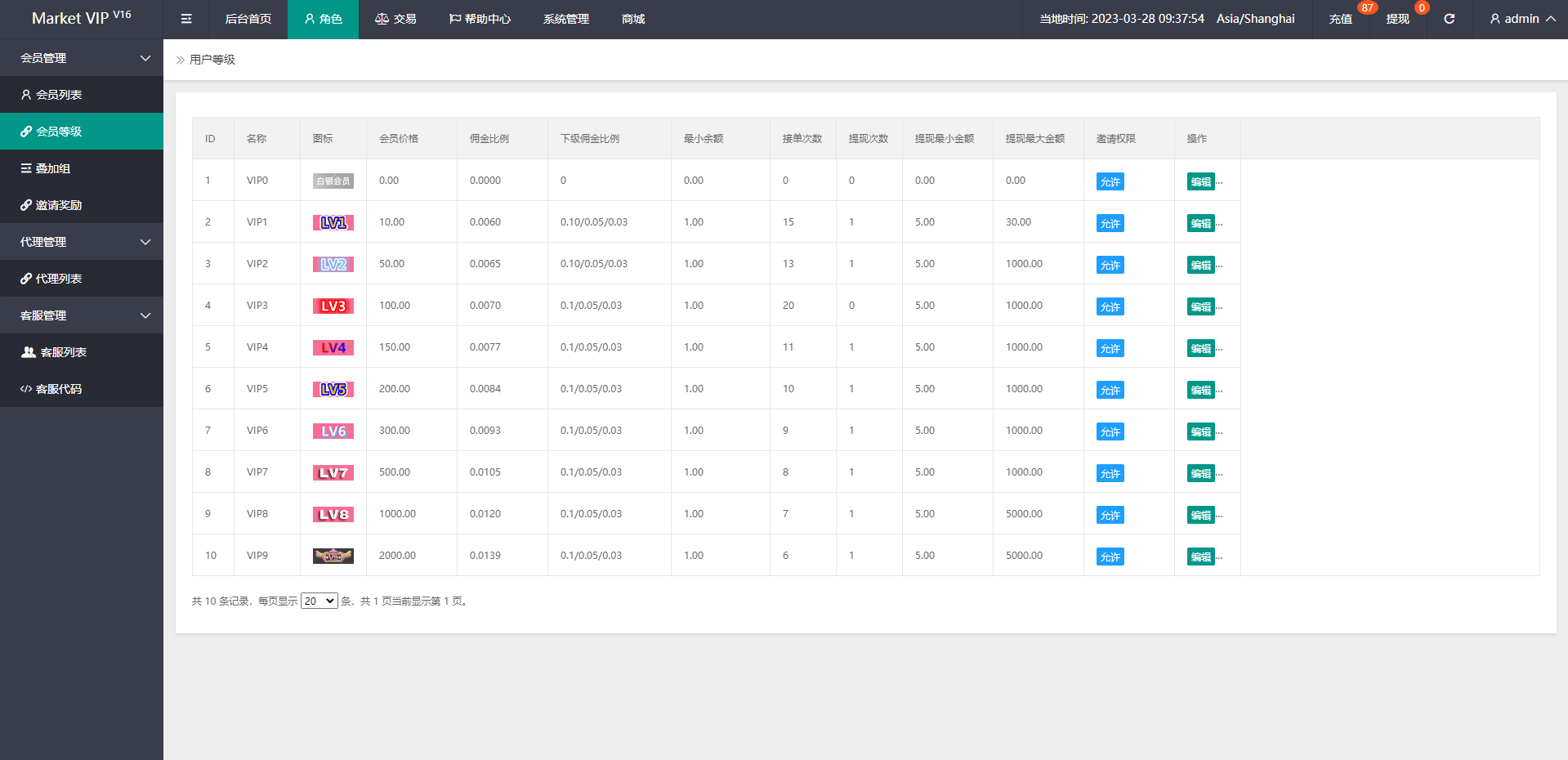Open the admin user menu
The width and height of the screenshot is (1568, 760).
1521,19
